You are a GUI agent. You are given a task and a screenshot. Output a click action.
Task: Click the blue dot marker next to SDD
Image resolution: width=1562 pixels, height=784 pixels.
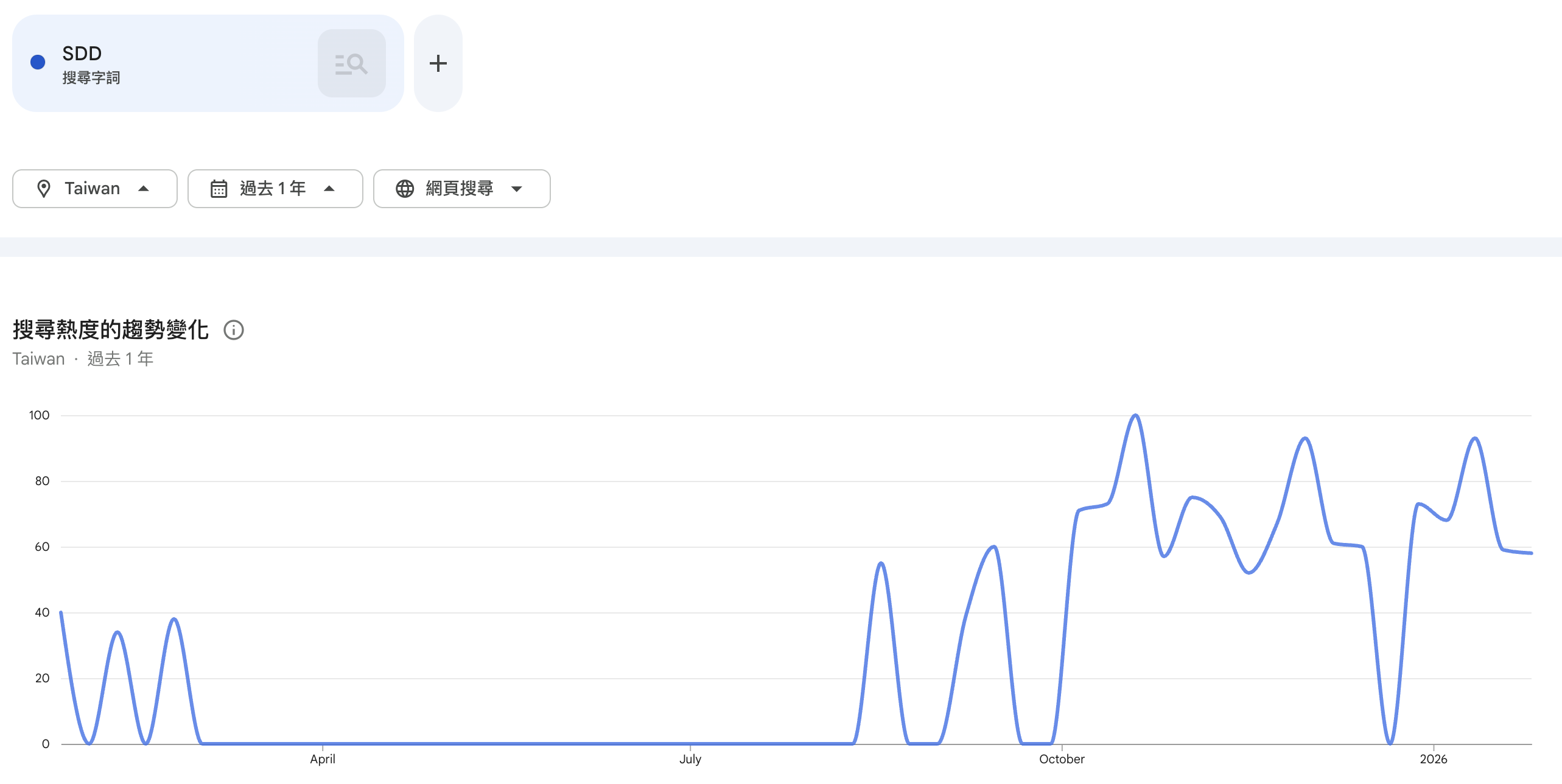point(38,61)
